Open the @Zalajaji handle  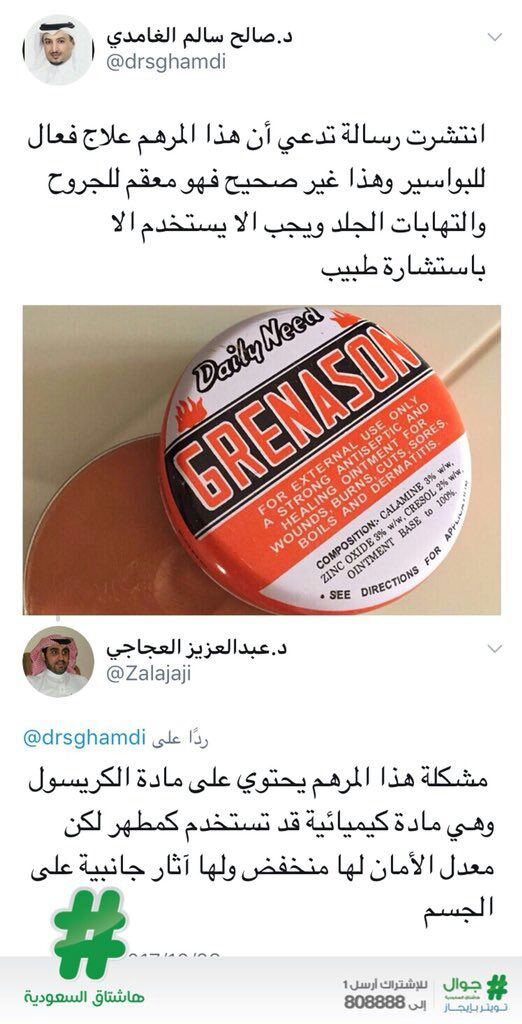click(x=148, y=675)
